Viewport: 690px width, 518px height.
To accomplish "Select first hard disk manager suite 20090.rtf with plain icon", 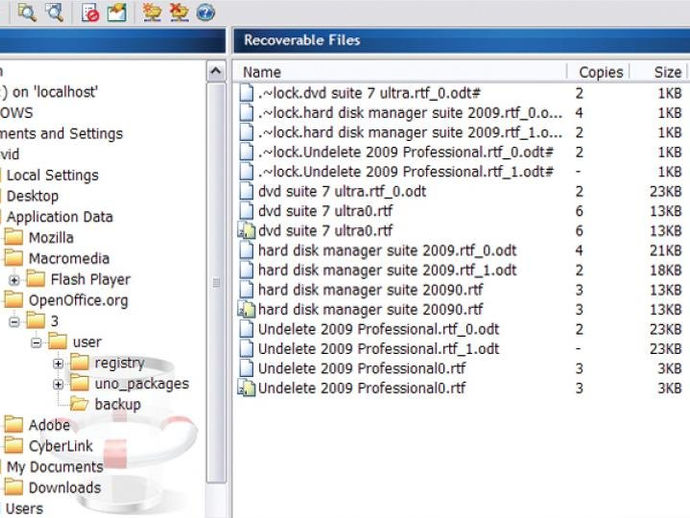I will [x=371, y=290].
